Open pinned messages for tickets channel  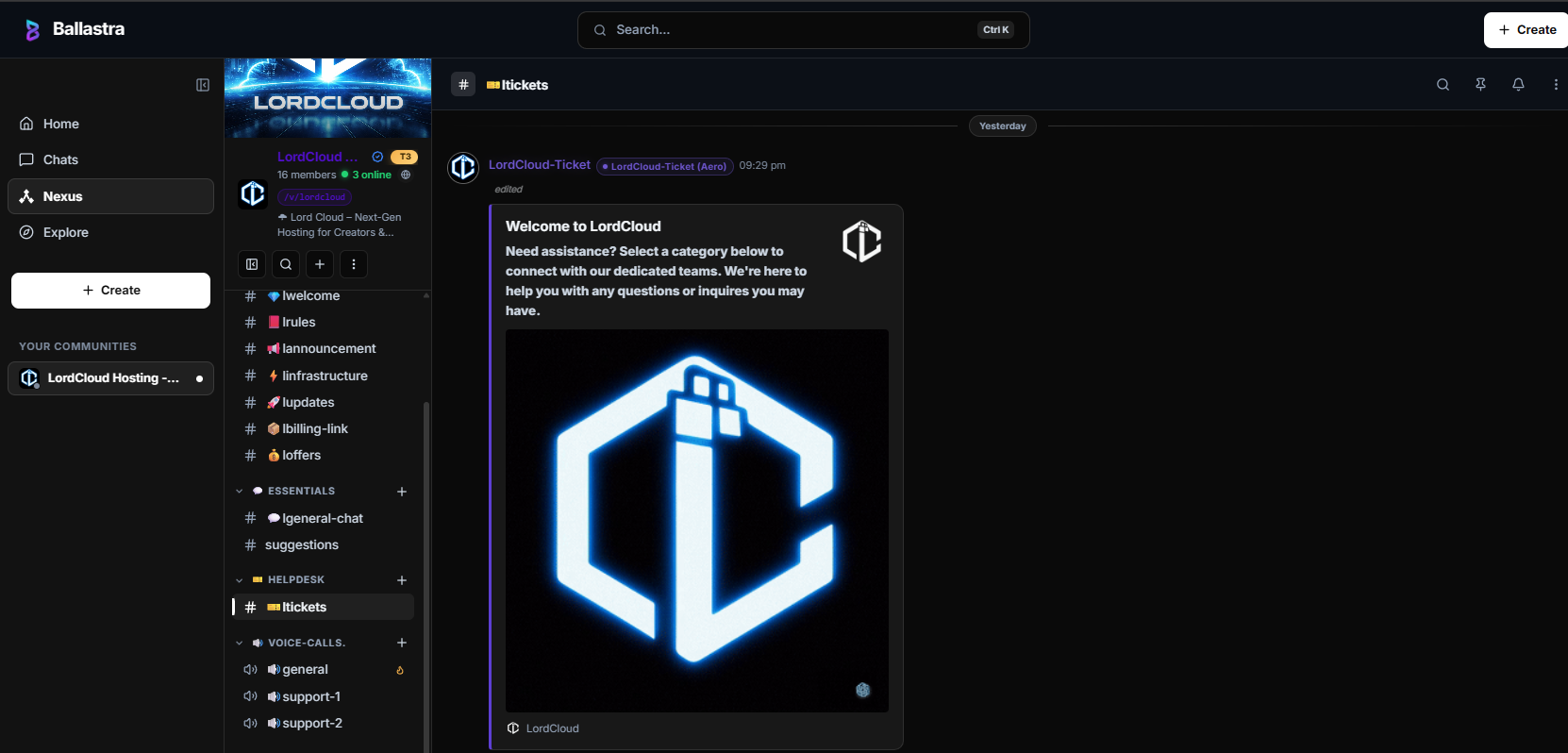(x=1480, y=85)
